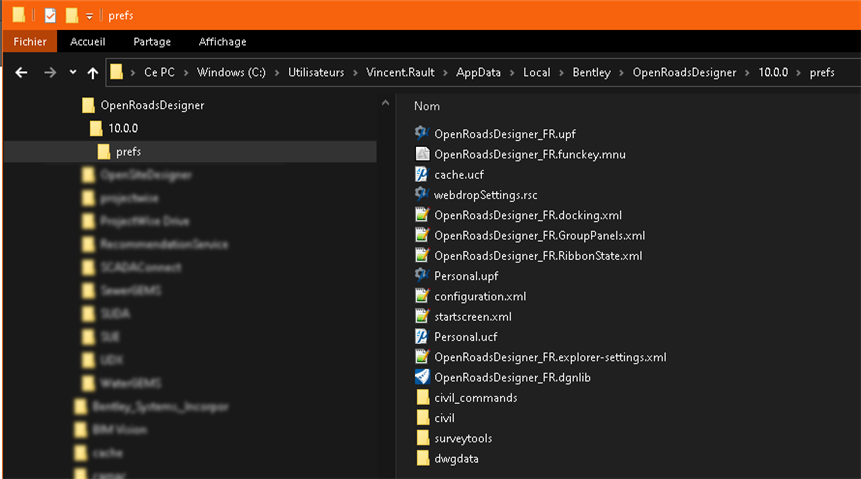The width and height of the screenshot is (861, 479).
Task: Click Utilisateurs breadcrumb
Action: [316, 73]
